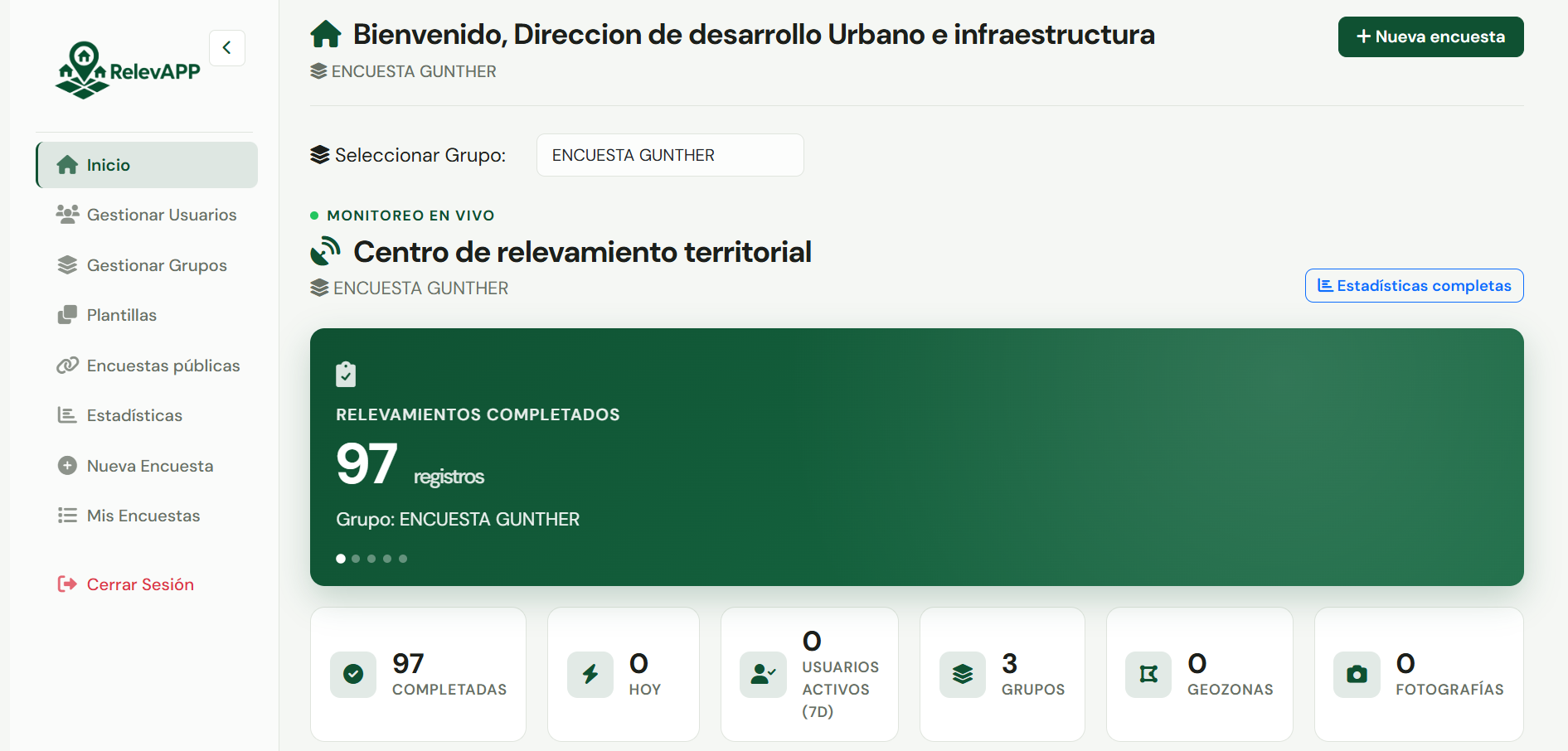Open Encuestas públicas menu item
The height and width of the screenshot is (751, 1568).
coord(147,366)
